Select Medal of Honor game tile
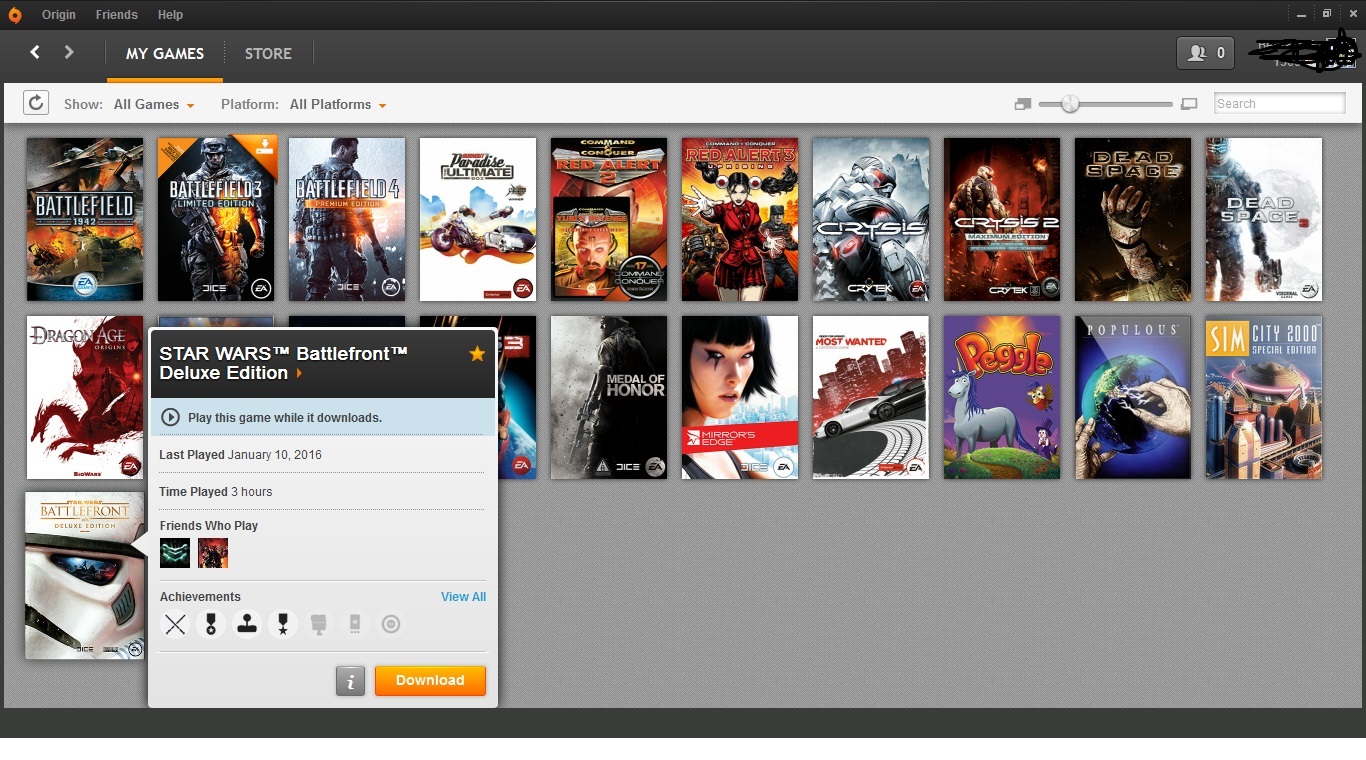 (x=609, y=398)
